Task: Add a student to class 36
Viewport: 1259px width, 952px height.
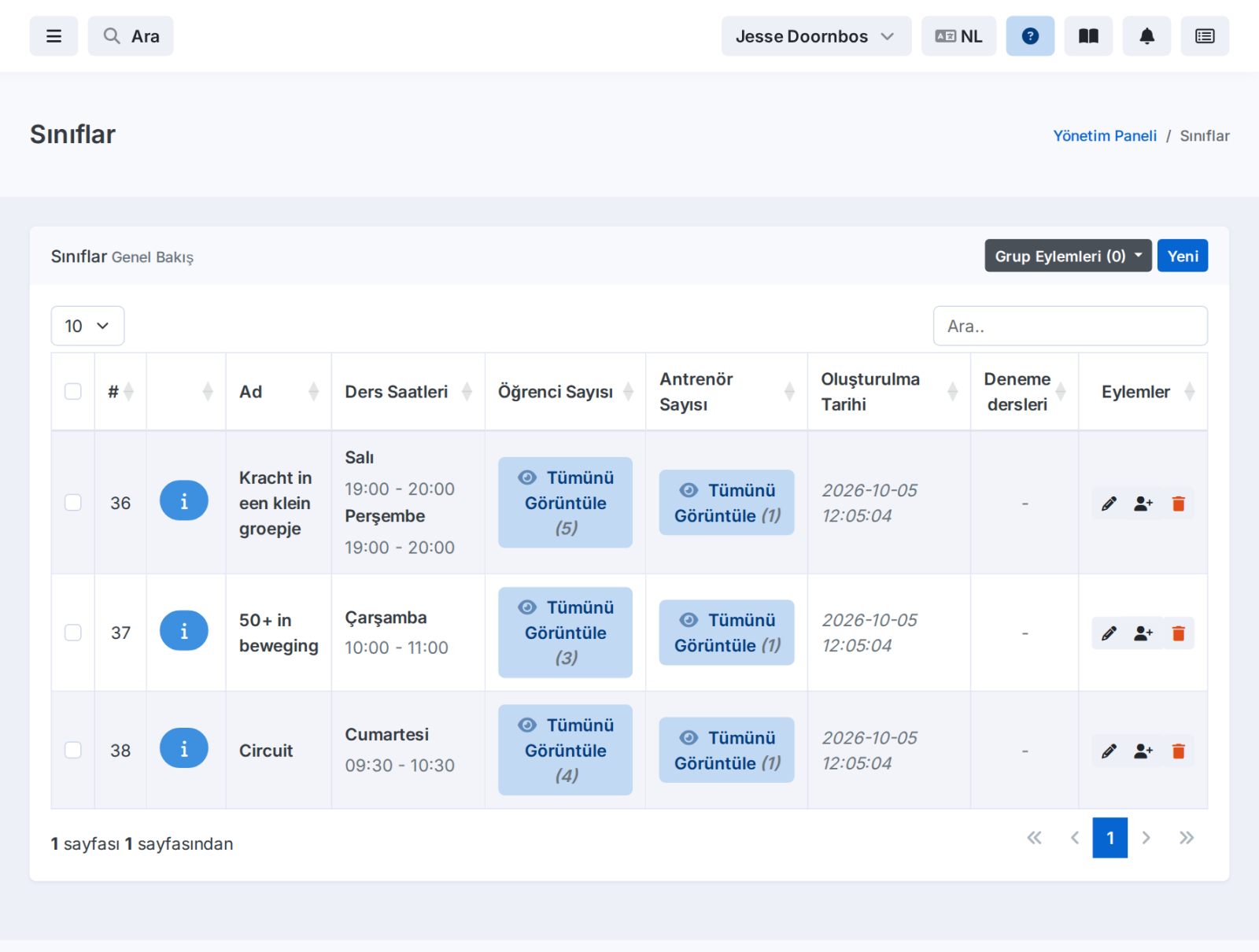Action: point(1143,504)
